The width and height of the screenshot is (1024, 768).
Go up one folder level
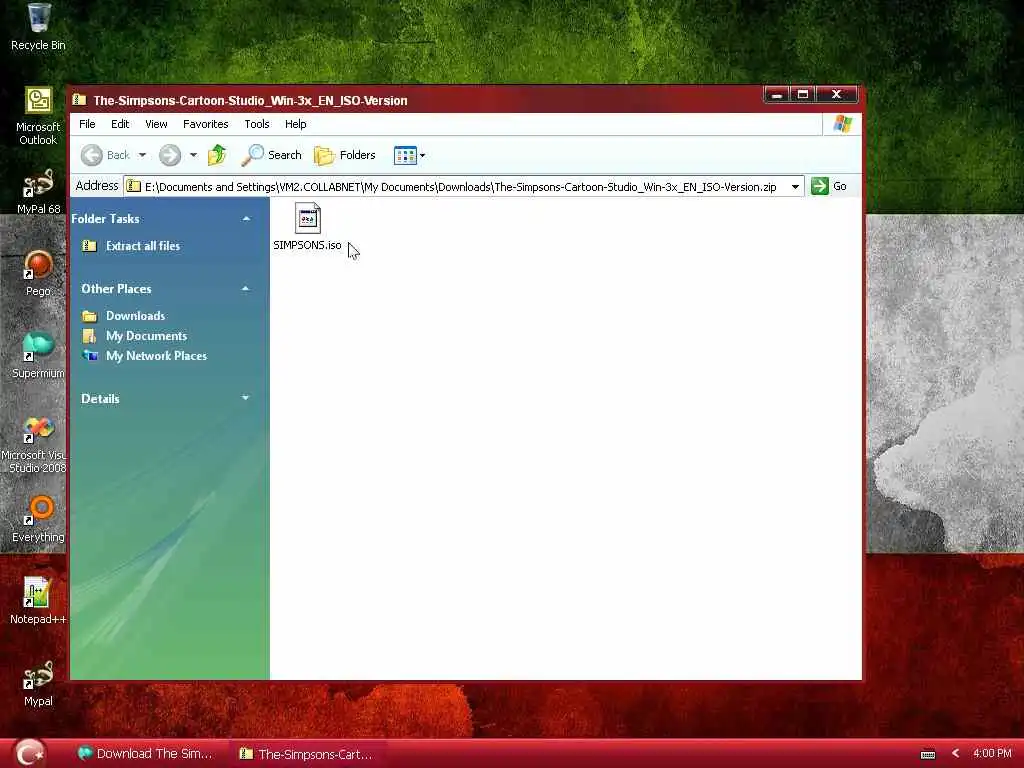217,155
